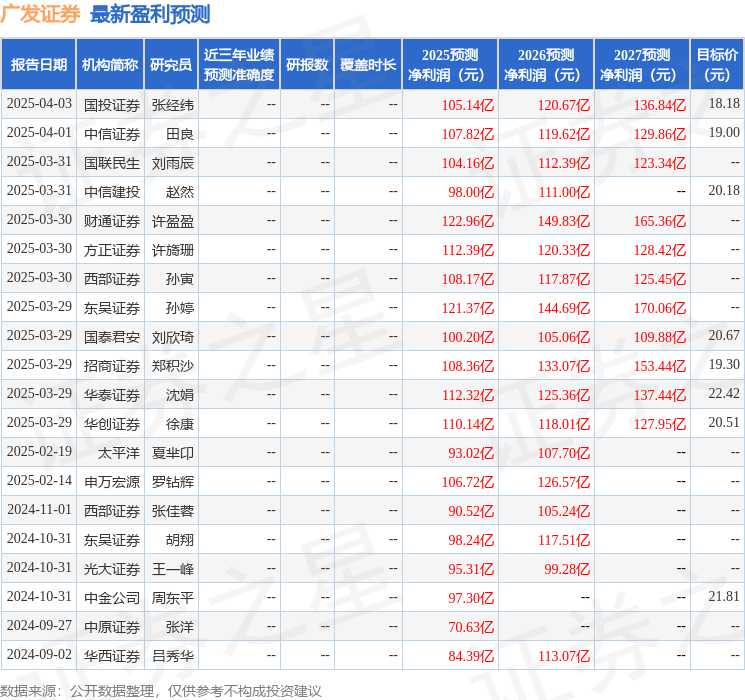Click the 目标价 column header
The image size is (745, 700).
point(717,65)
